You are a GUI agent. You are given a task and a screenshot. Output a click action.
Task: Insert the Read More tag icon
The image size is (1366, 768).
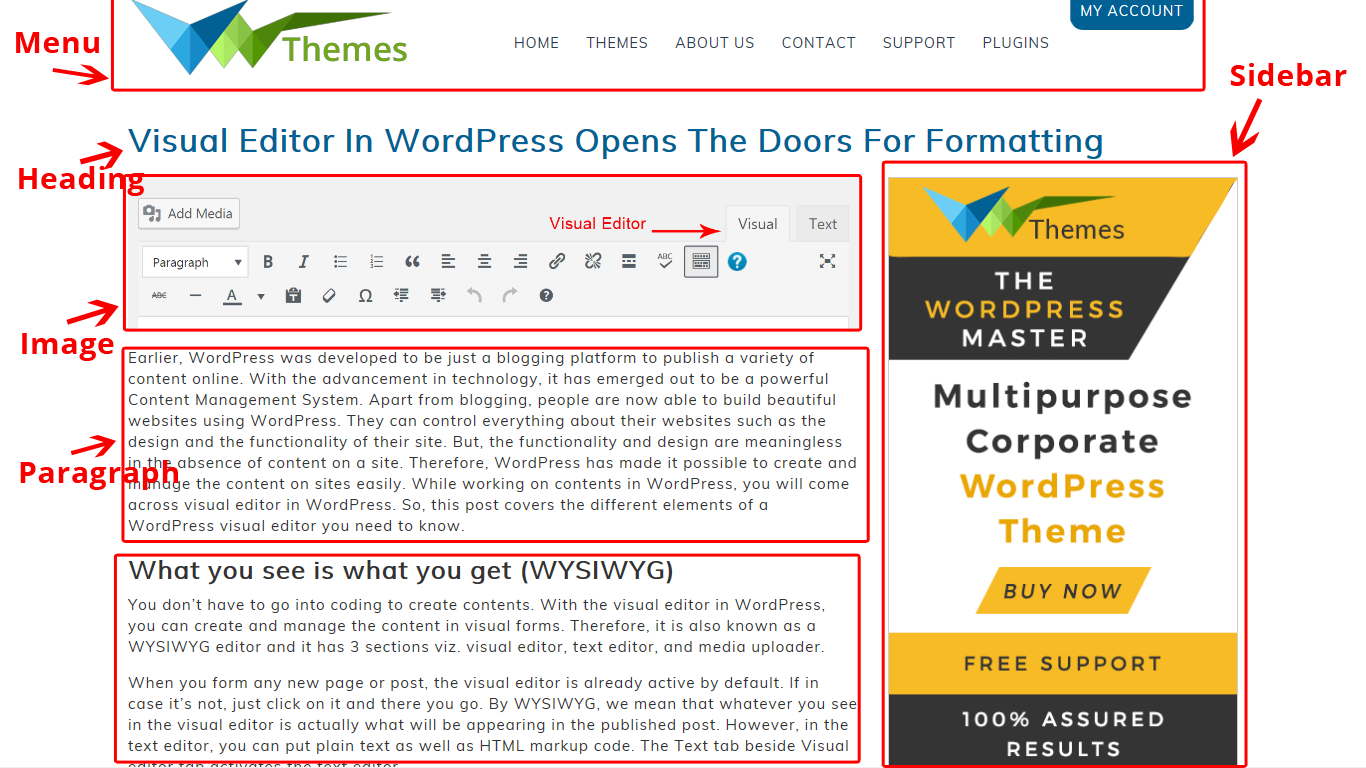(x=629, y=262)
